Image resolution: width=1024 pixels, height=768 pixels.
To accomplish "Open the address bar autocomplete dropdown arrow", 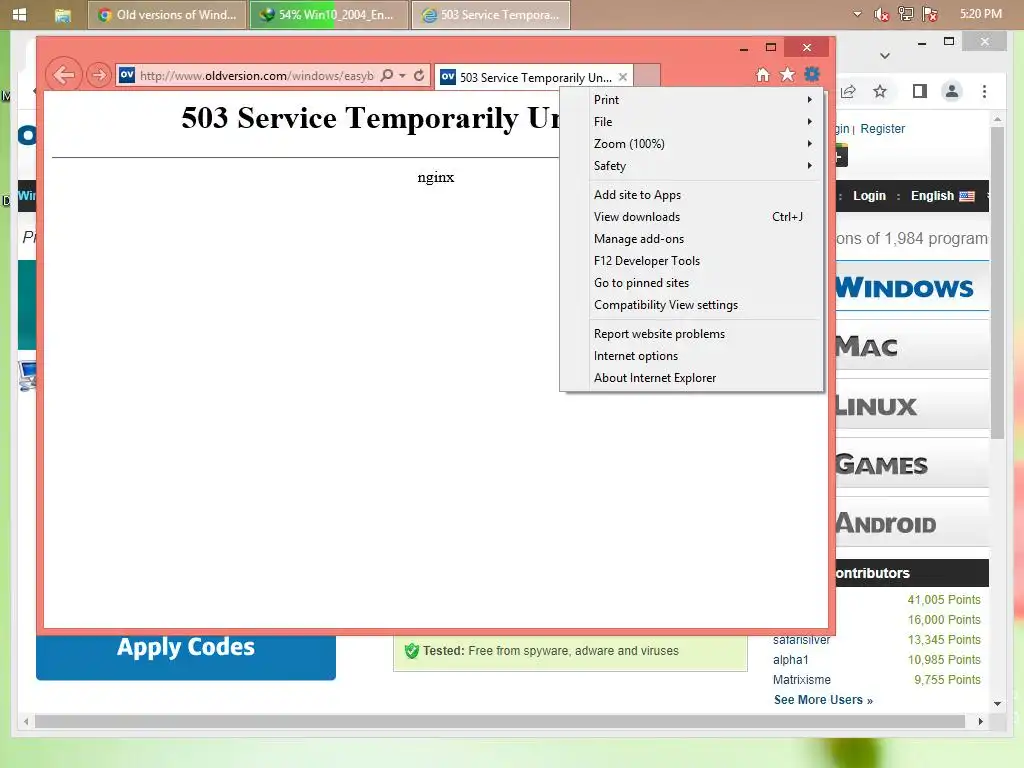I will point(402,75).
